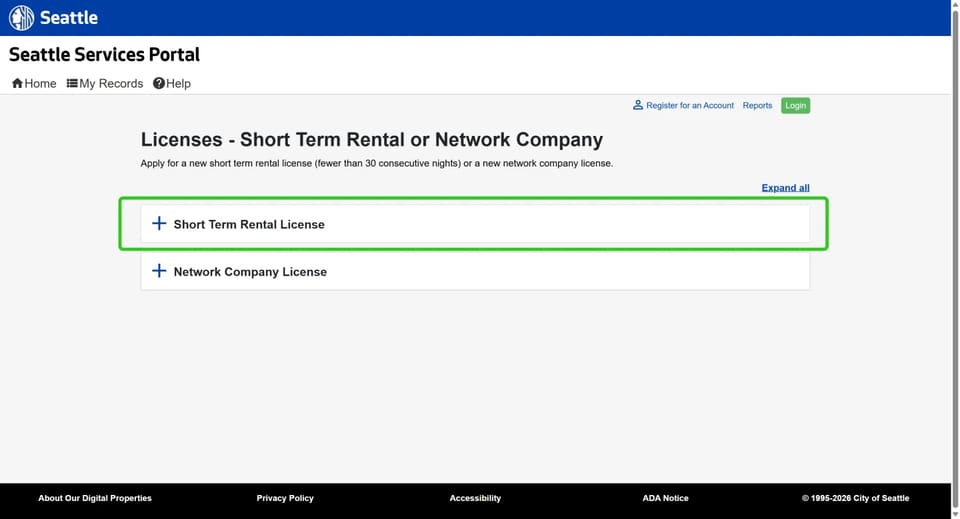Open About Our Digital Properties footer link
This screenshot has height=519, width=960.
(x=95, y=498)
